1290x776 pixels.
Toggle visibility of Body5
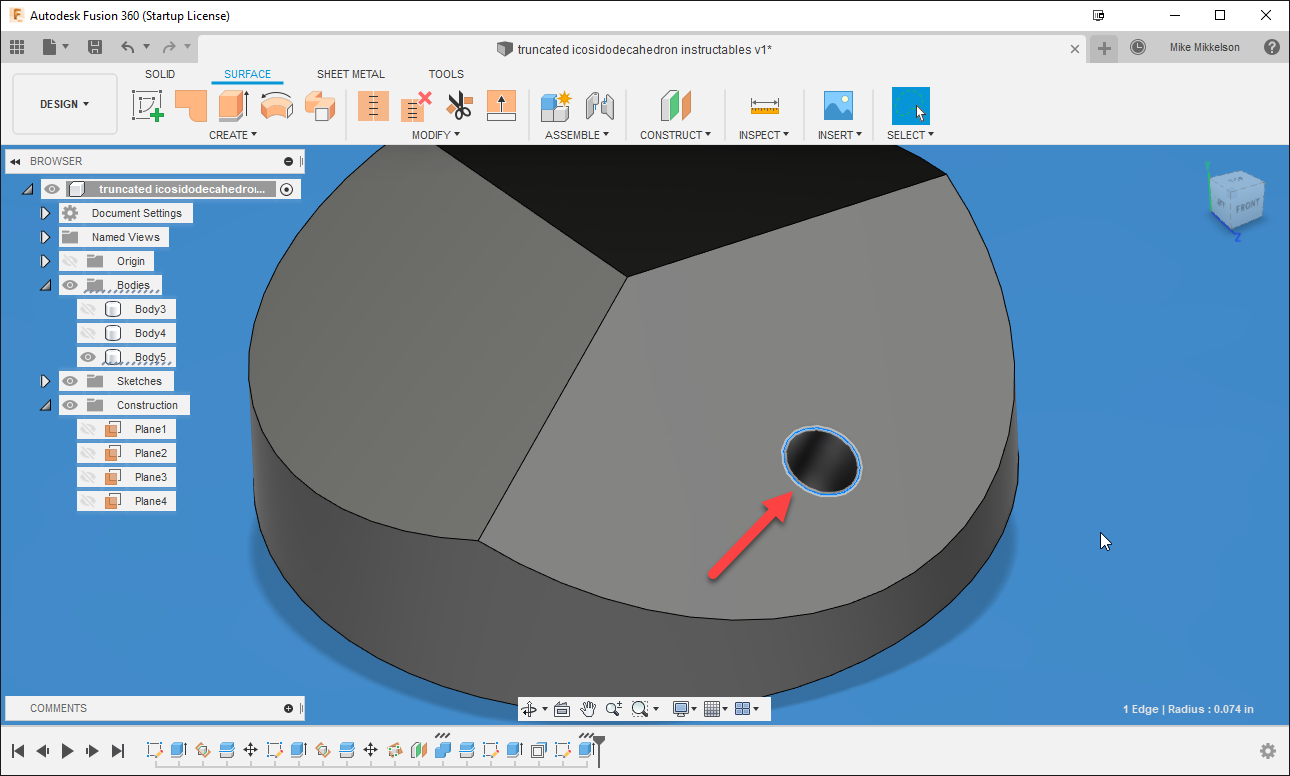[88, 356]
